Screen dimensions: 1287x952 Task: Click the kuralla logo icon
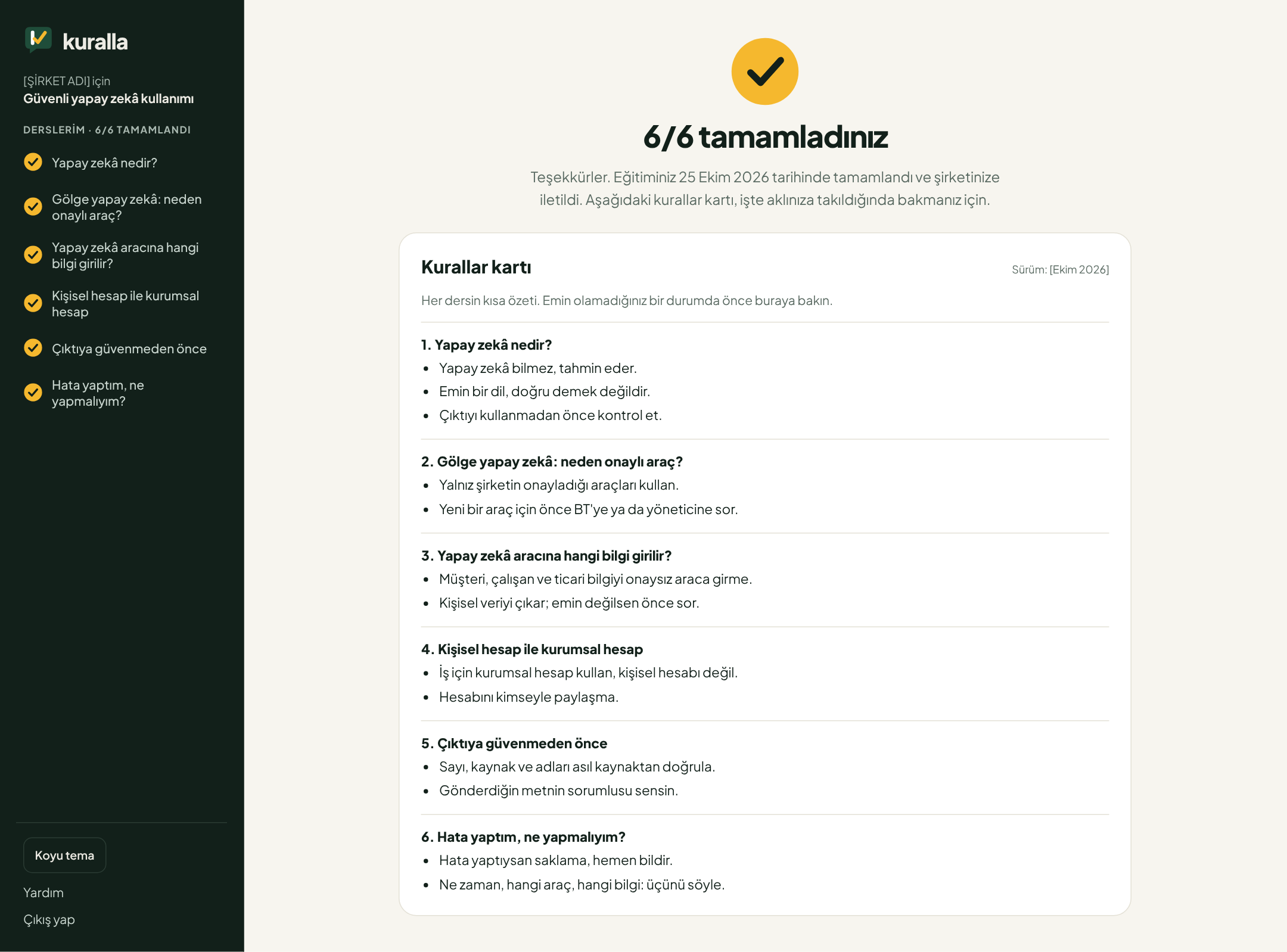point(38,40)
